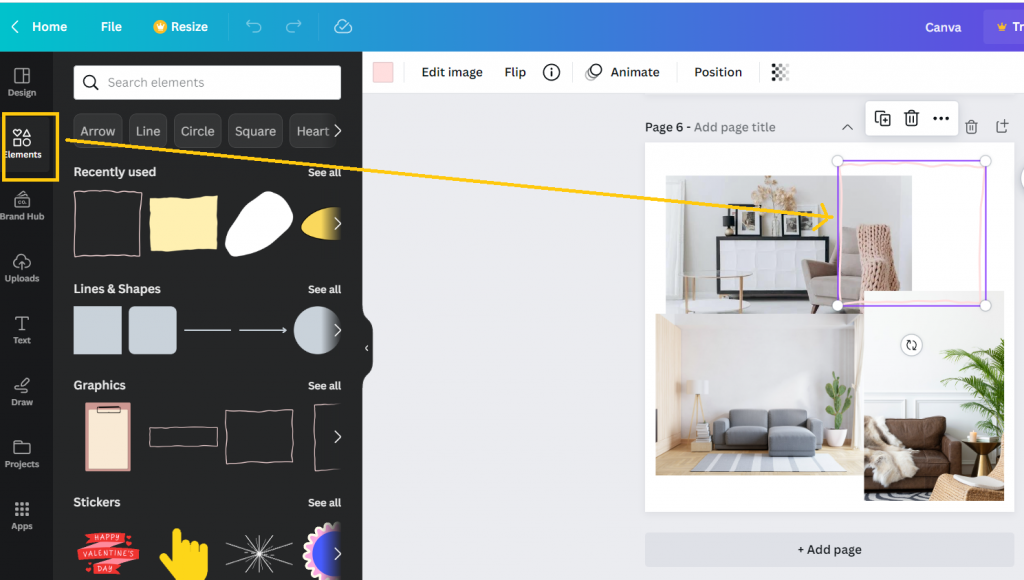Open the Text panel
The height and width of the screenshot is (580, 1024).
tap(22, 330)
